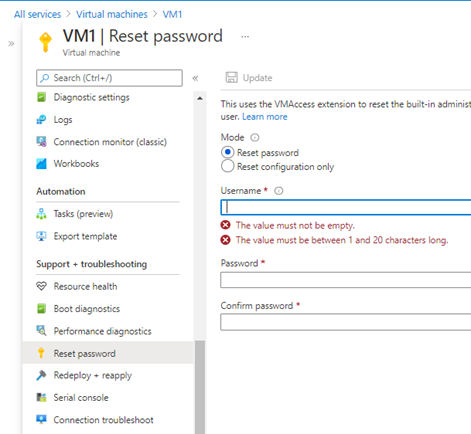471x434 pixels.
Task: Open the Learn more link
Action: (x=265, y=117)
